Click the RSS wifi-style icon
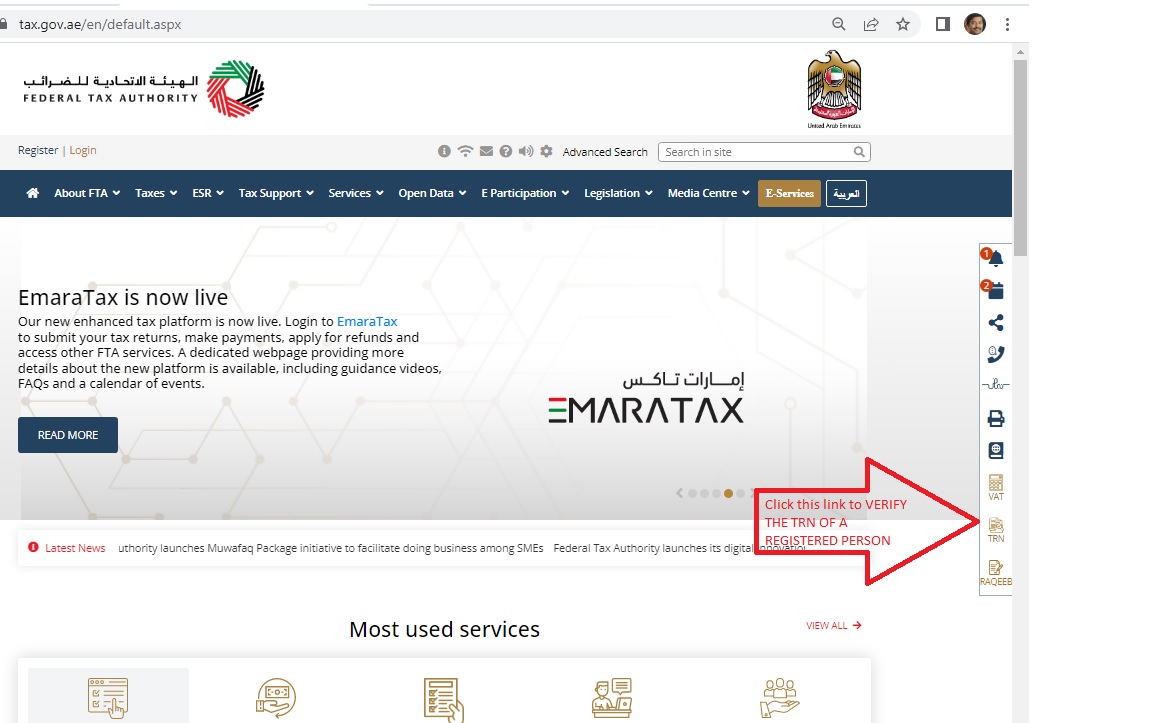 click(x=465, y=151)
